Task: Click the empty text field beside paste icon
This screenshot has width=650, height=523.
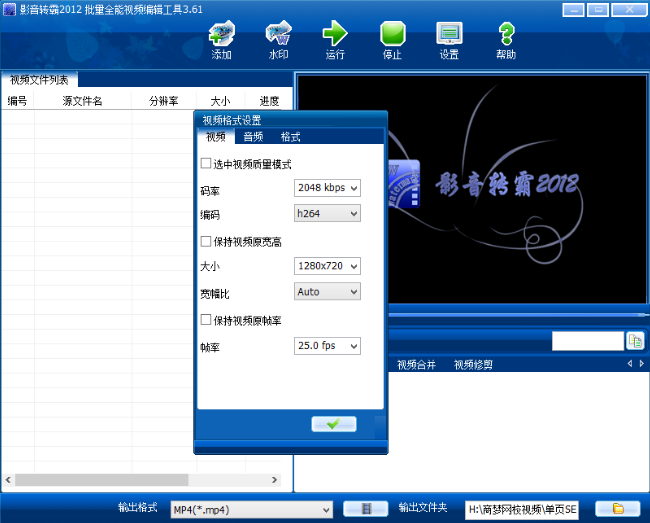Action: (588, 341)
